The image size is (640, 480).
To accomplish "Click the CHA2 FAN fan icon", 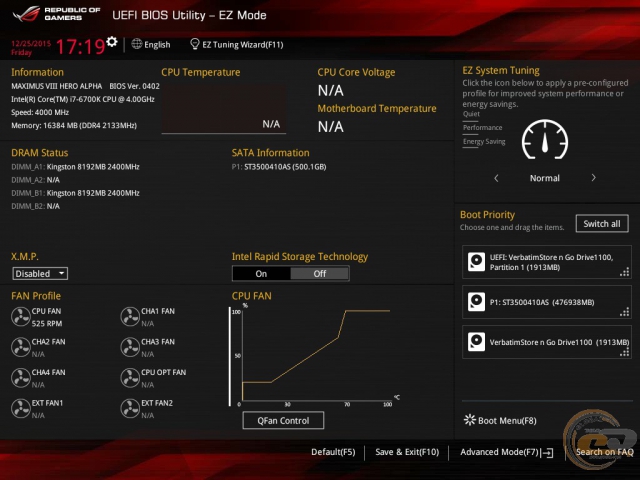I will coord(20,347).
